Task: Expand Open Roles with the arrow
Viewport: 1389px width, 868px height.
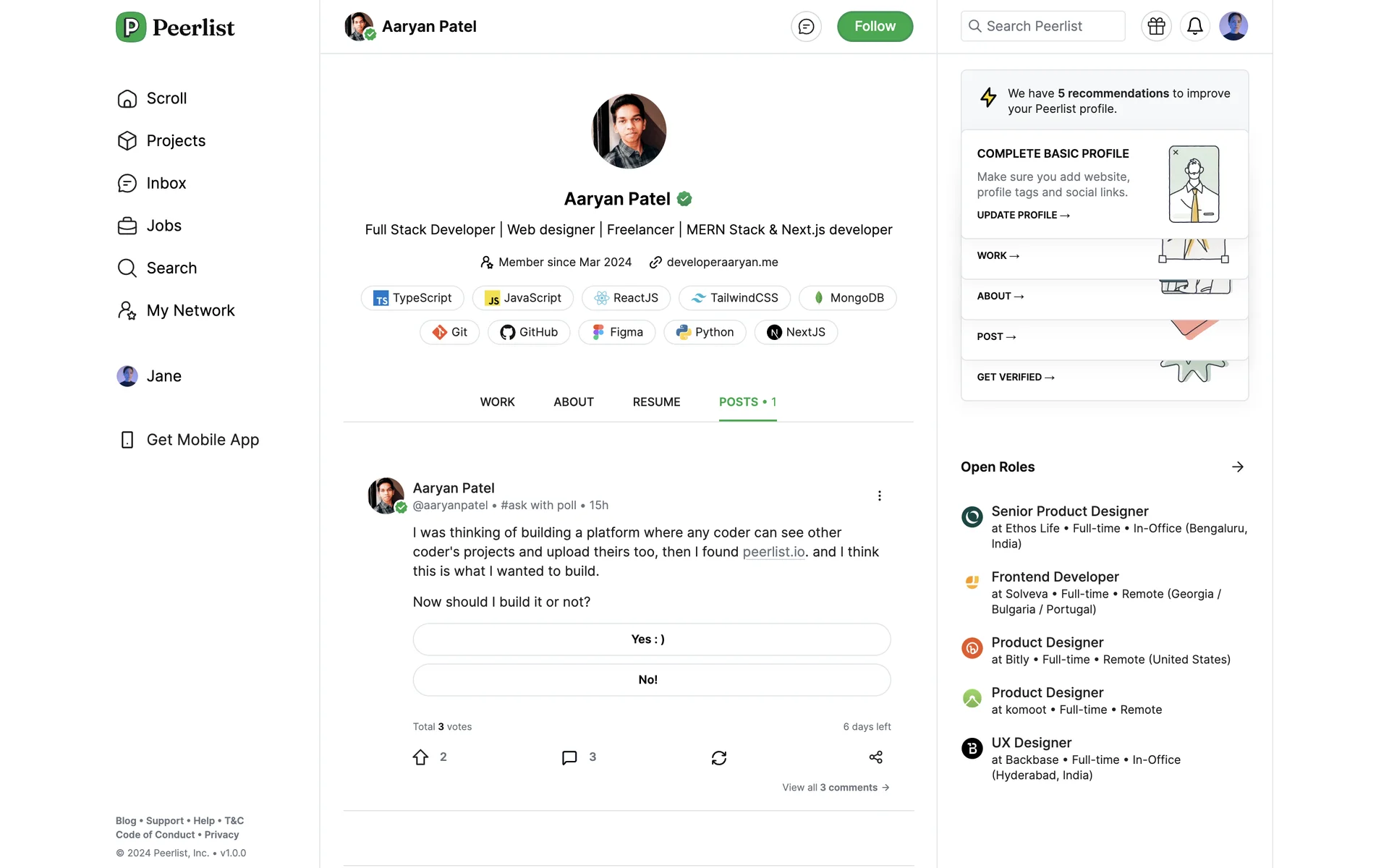Action: 1237,467
